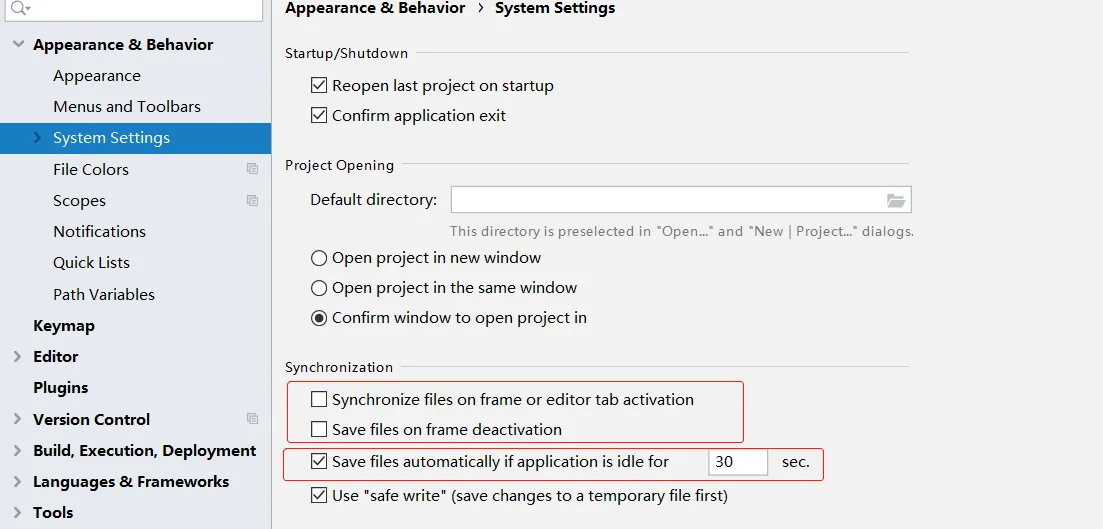Click the idle seconds input field
1103x529 pixels.
(738, 462)
